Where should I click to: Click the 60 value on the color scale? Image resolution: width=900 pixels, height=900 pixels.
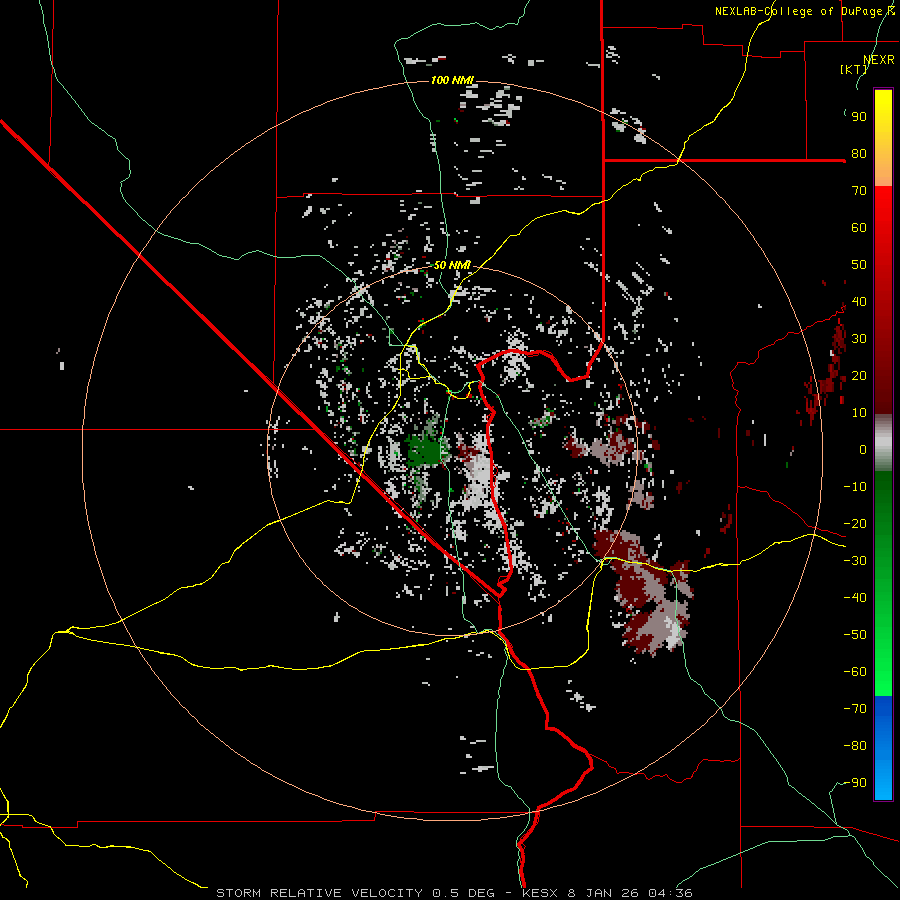[x=859, y=228]
